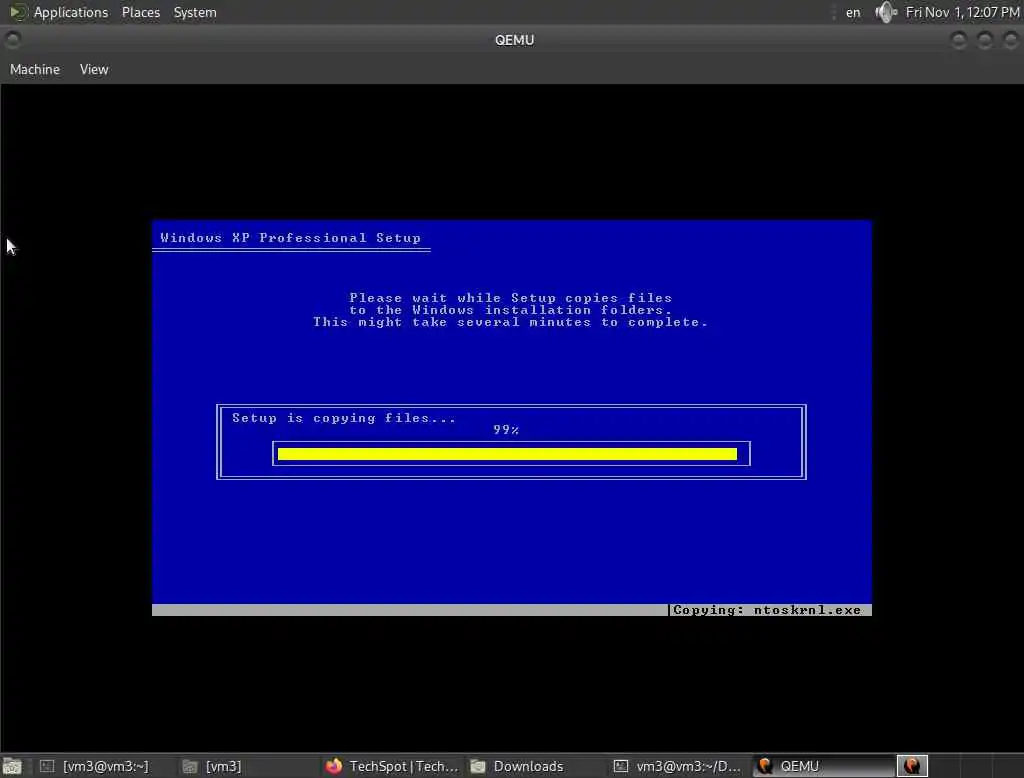Click the QEMU icon in the taskbar entry
Image resolution: width=1024 pixels, height=778 pixels.
pyautogui.click(x=765, y=766)
